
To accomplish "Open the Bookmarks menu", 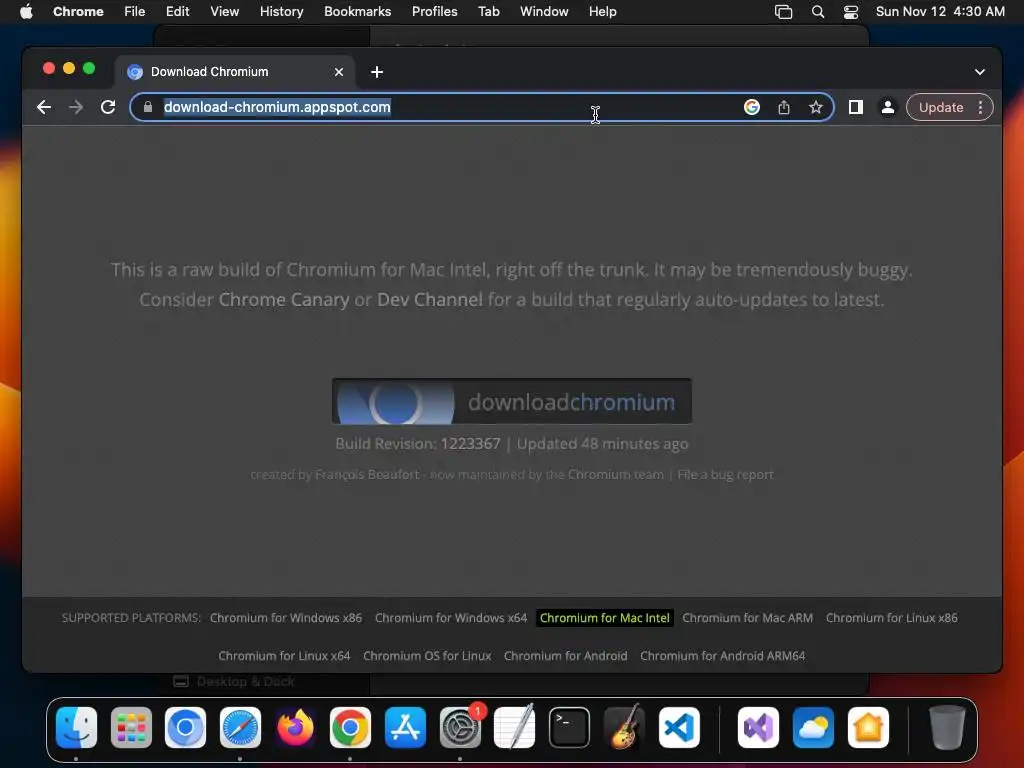I will (358, 12).
